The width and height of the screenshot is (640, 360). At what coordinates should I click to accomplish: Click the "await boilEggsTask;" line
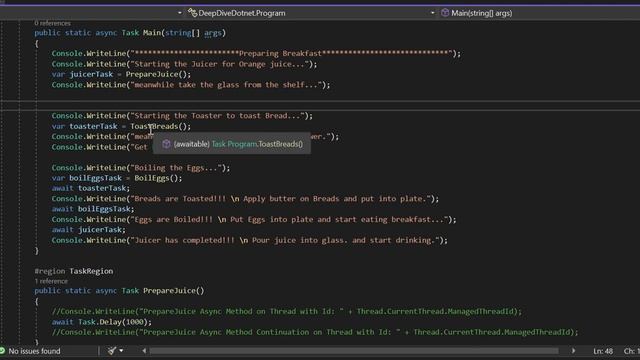coord(93,209)
